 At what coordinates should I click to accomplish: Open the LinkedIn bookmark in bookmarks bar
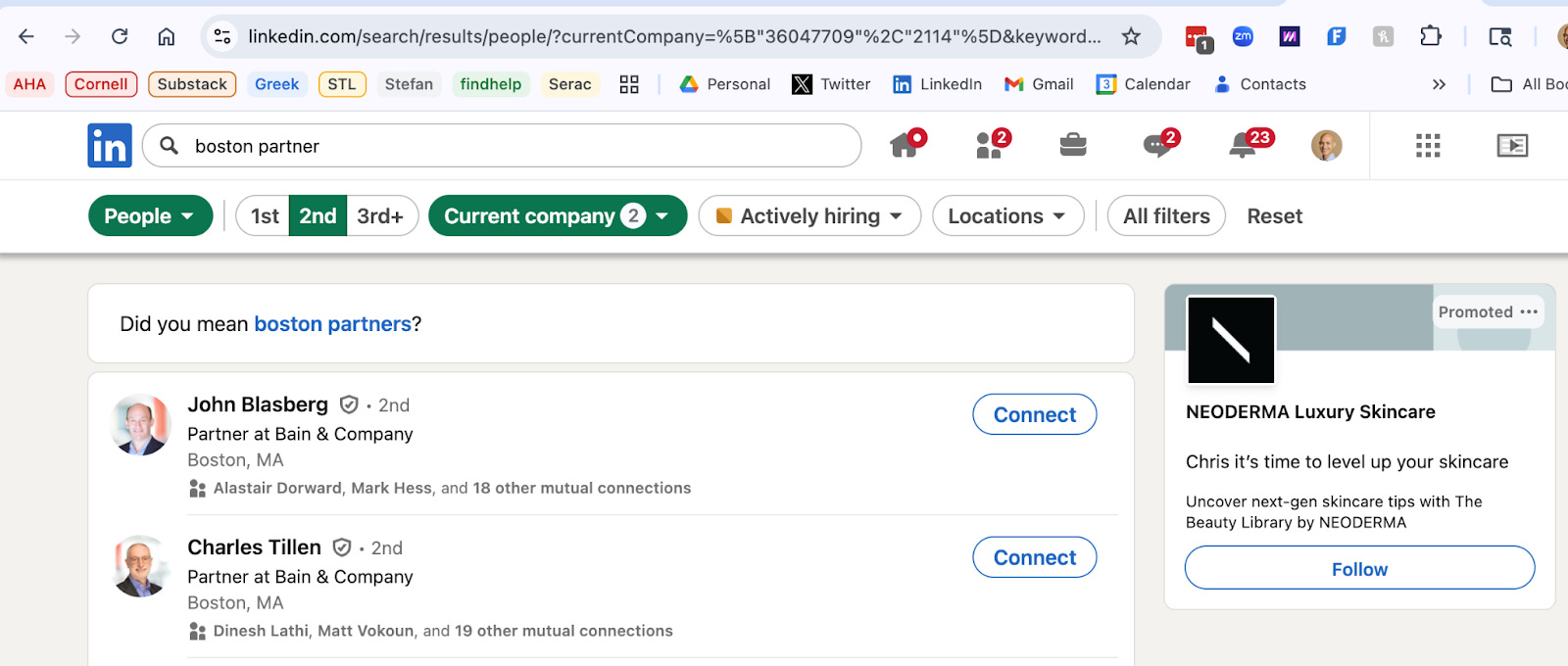click(x=937, y=84)
